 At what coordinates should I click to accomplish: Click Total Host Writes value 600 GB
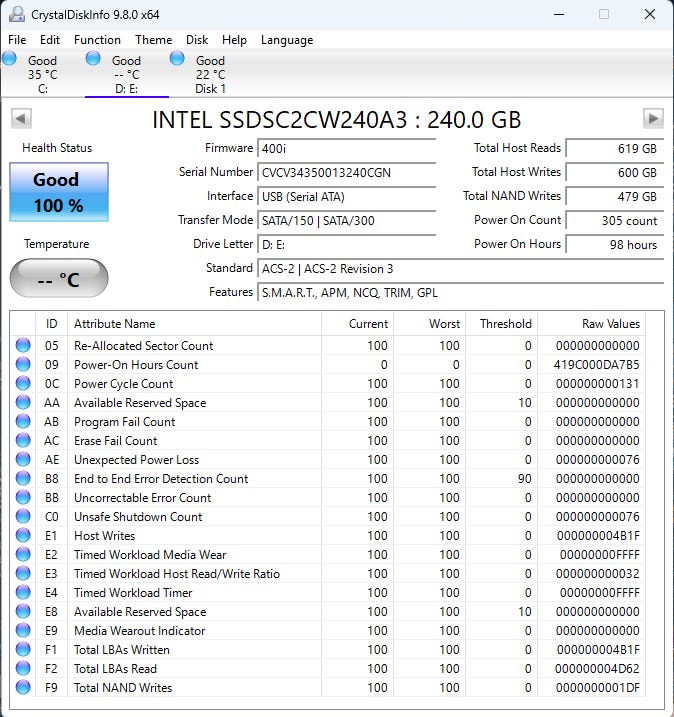pyautogui.click(x=615, y=173)
